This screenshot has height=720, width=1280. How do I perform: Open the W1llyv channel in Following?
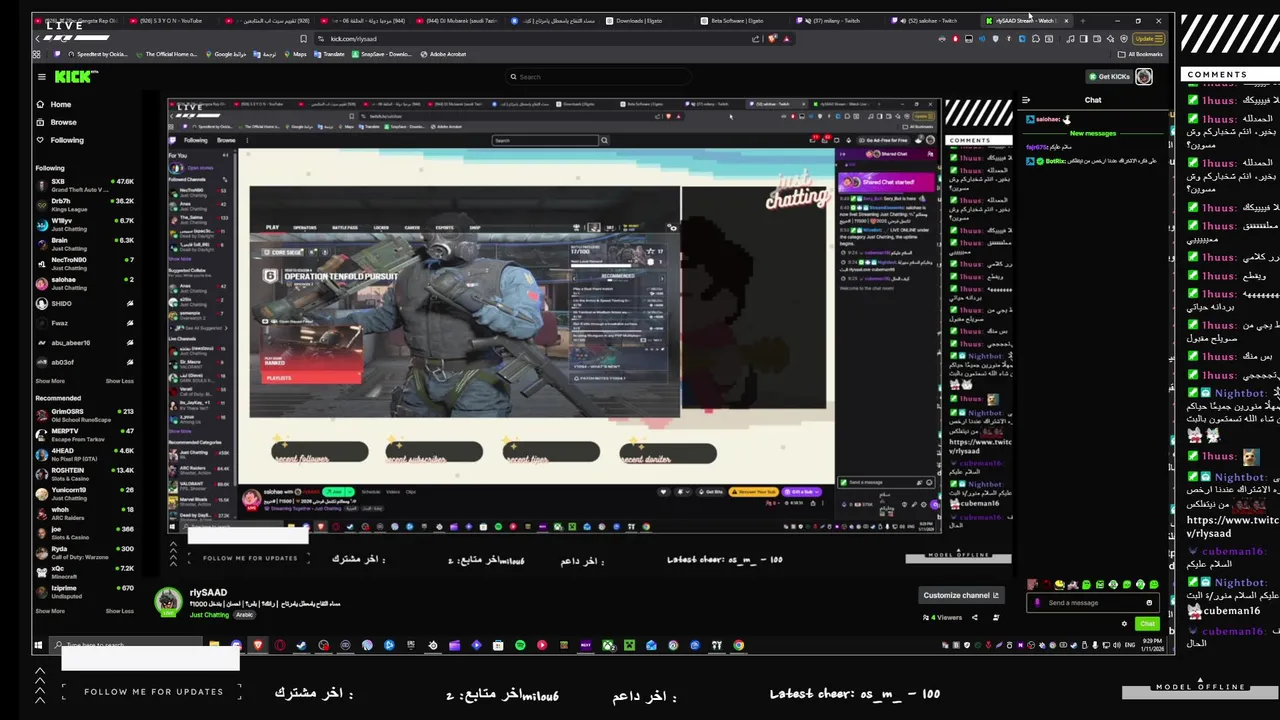(85, 224)
